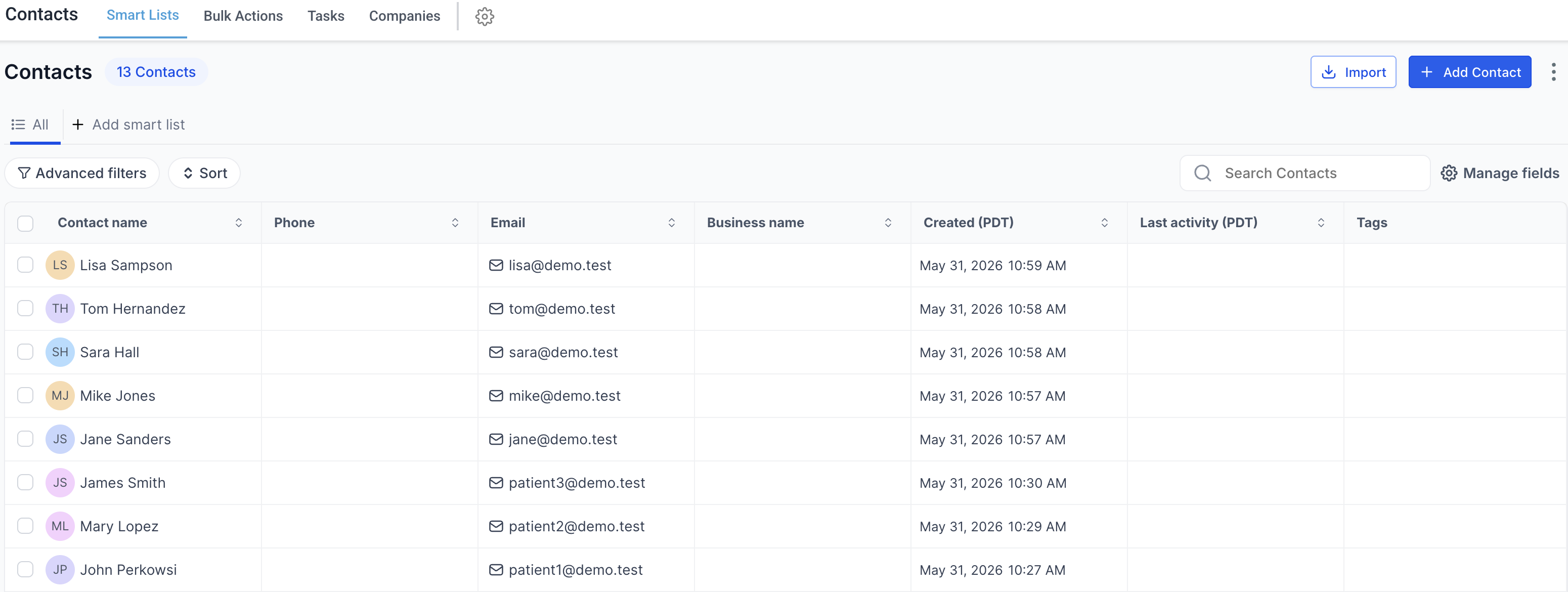Click the name John Perkowsi
This screenshot has height=592, width=1568.
click(128, 570)
